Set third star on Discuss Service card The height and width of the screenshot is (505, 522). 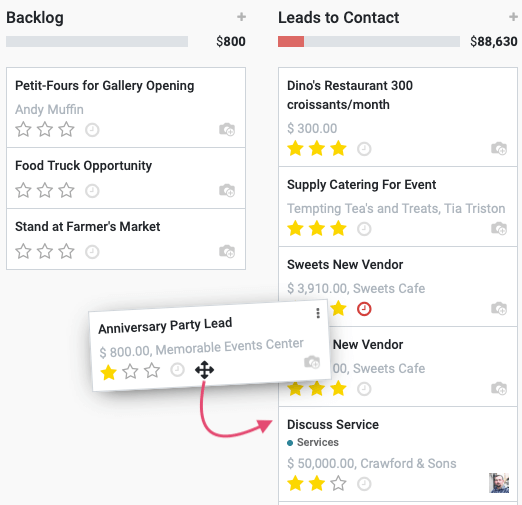338,483
